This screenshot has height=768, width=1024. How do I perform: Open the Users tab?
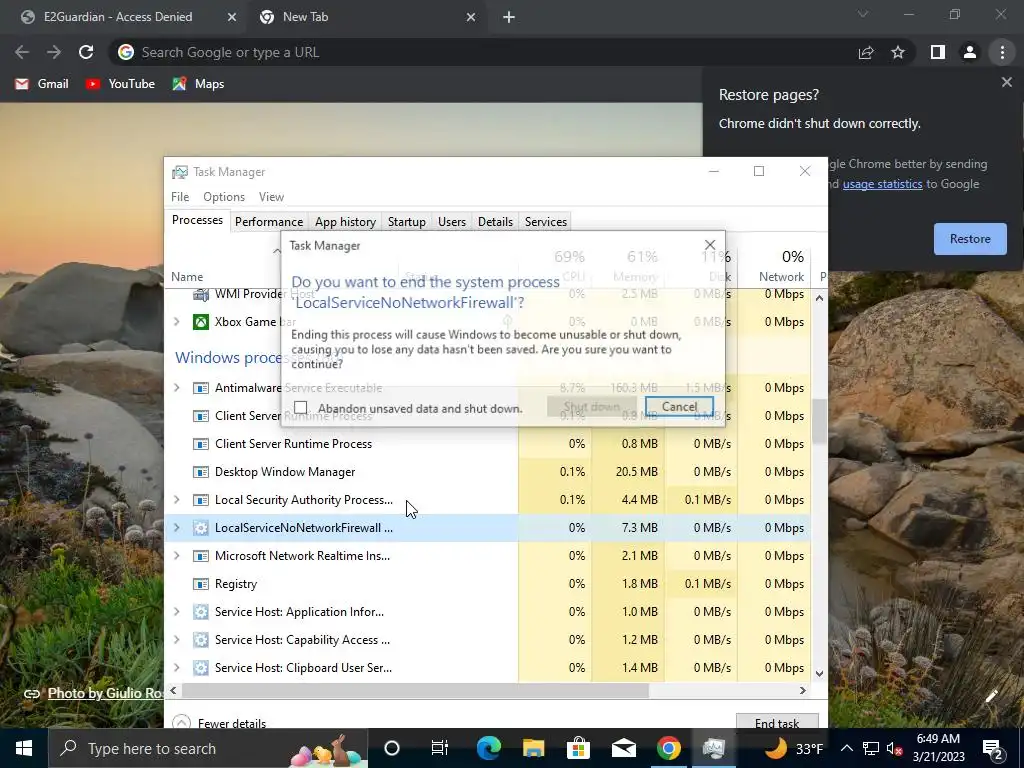pos(452,222)
